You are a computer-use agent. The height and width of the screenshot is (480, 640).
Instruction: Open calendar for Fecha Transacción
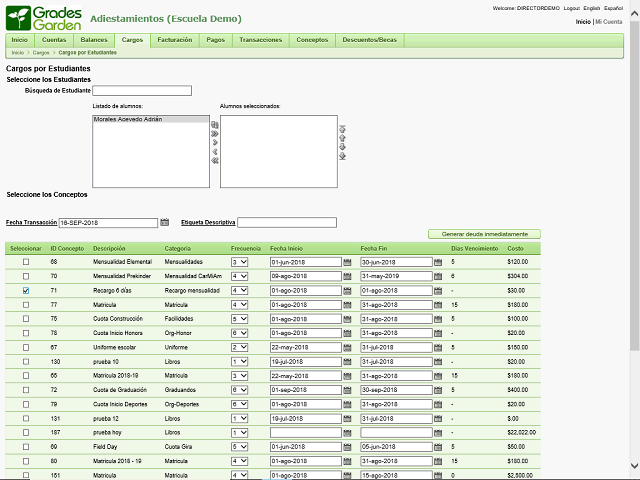tap(164, 222)
